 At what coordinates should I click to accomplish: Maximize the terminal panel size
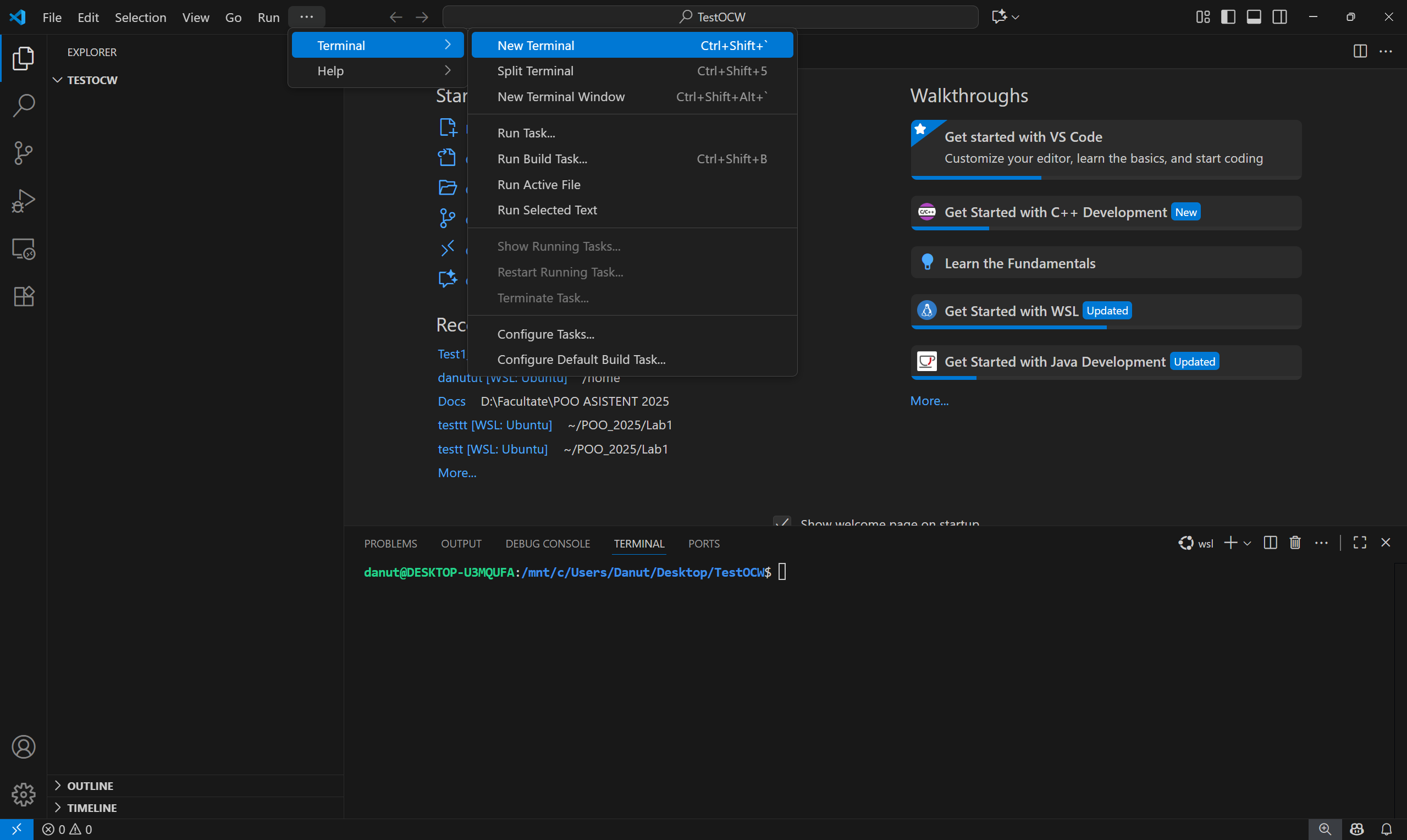tap(1360, 543)
